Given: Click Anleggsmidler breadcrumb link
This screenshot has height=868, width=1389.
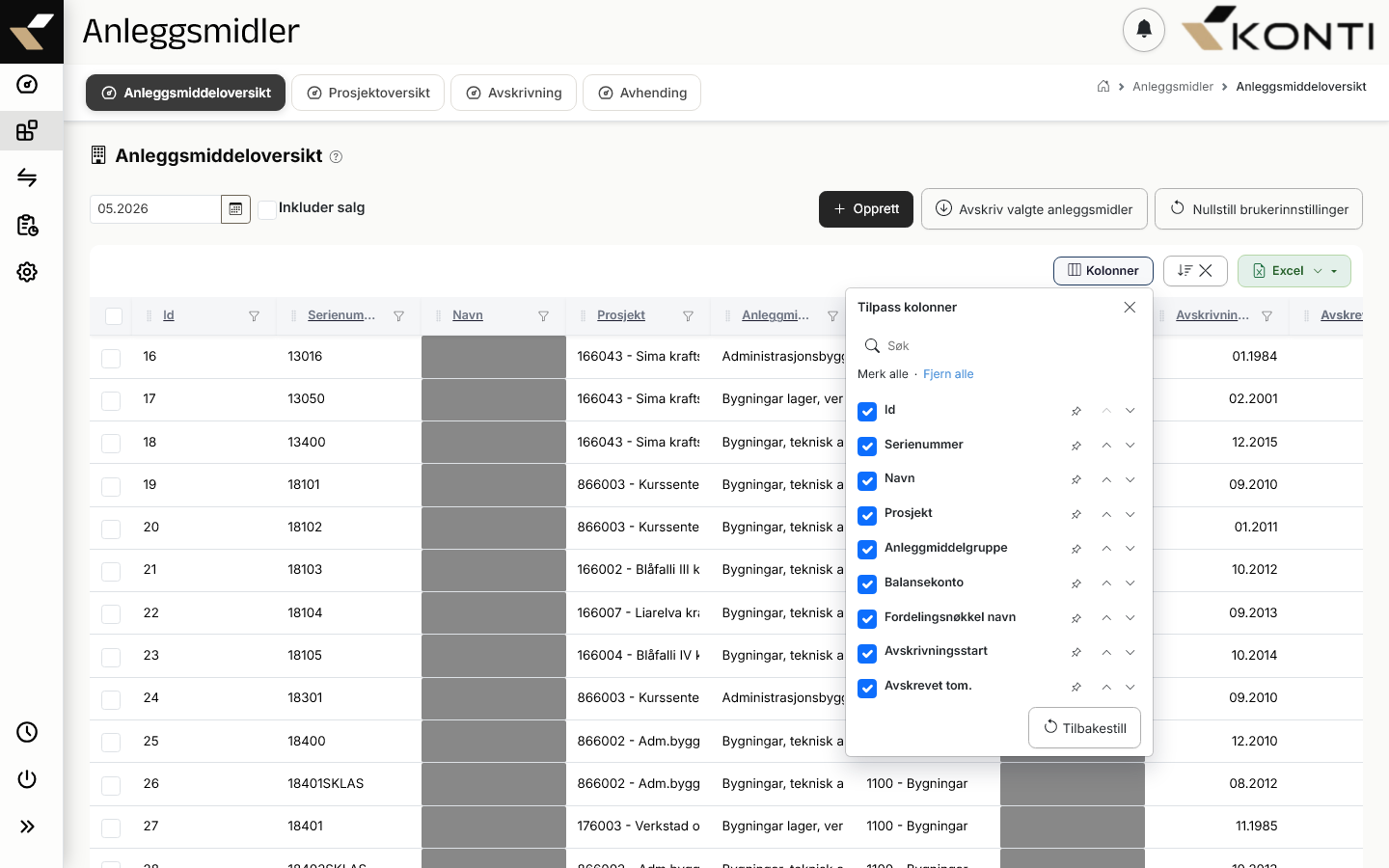Looking at the screenshot, I should (x=1172, y=87).
